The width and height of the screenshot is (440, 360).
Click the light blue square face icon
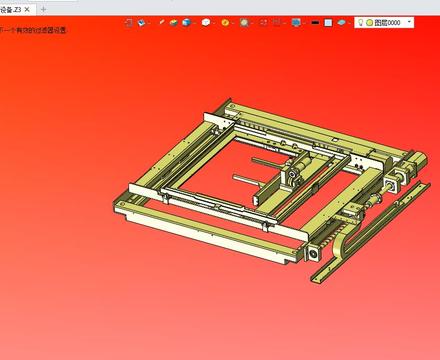328,23
